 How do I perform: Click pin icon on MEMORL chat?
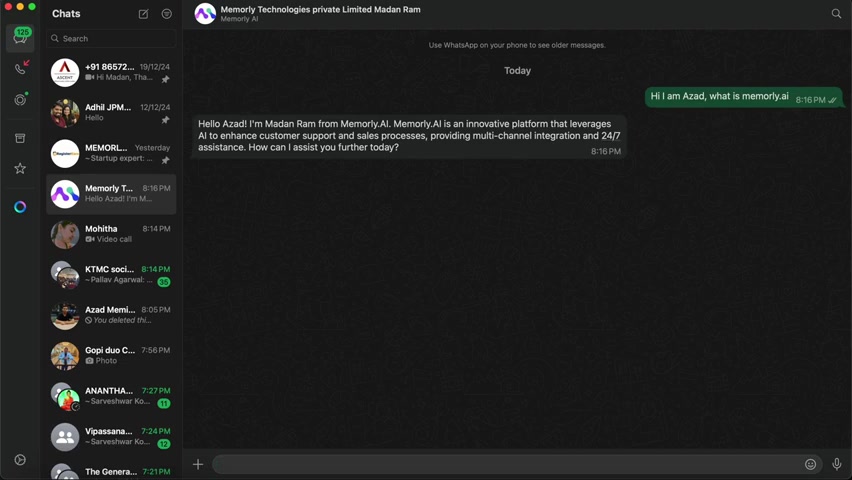point(165,160)
